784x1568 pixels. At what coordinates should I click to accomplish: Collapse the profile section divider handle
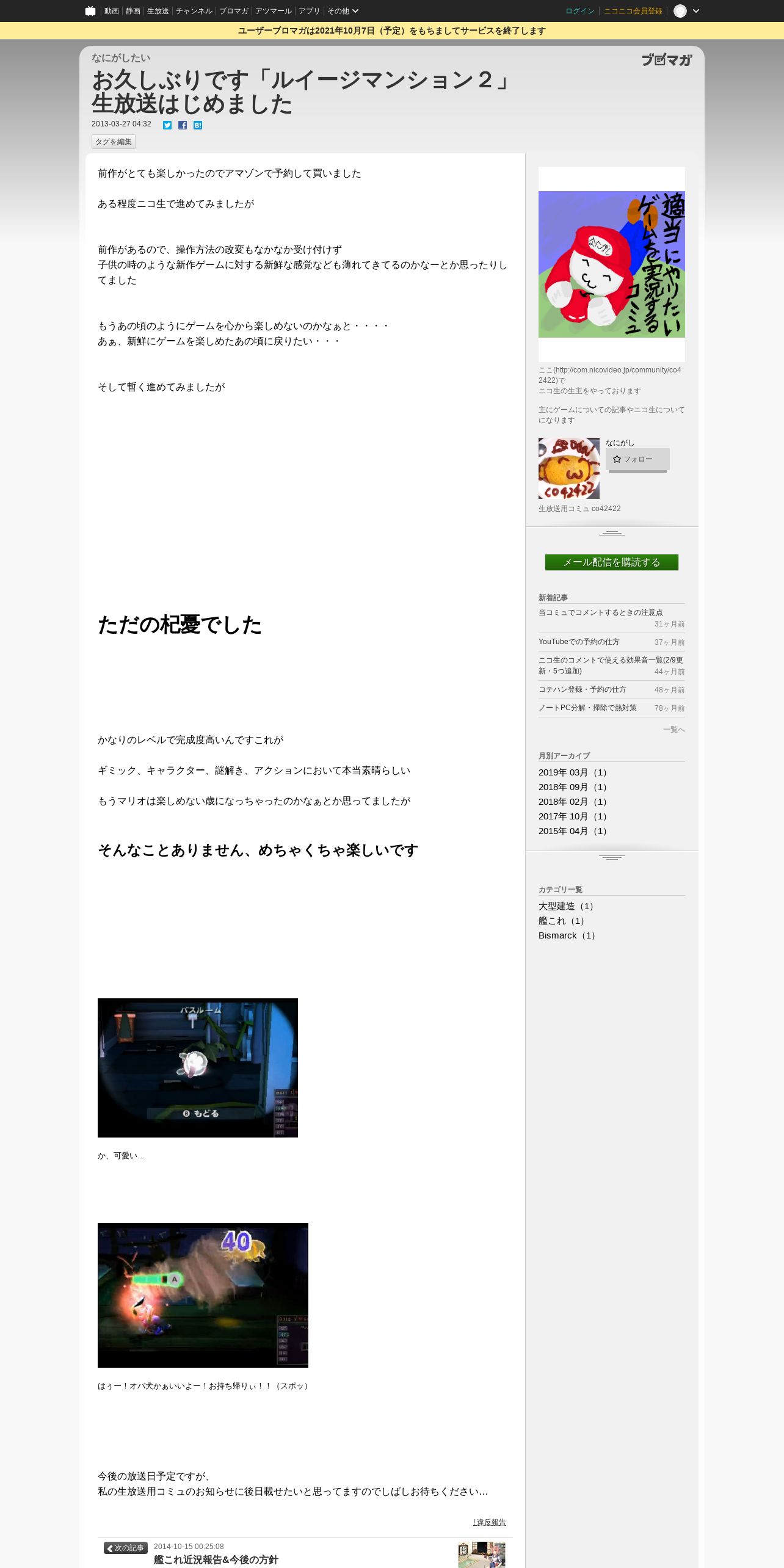pyautogui.click(x=612, y=533)
